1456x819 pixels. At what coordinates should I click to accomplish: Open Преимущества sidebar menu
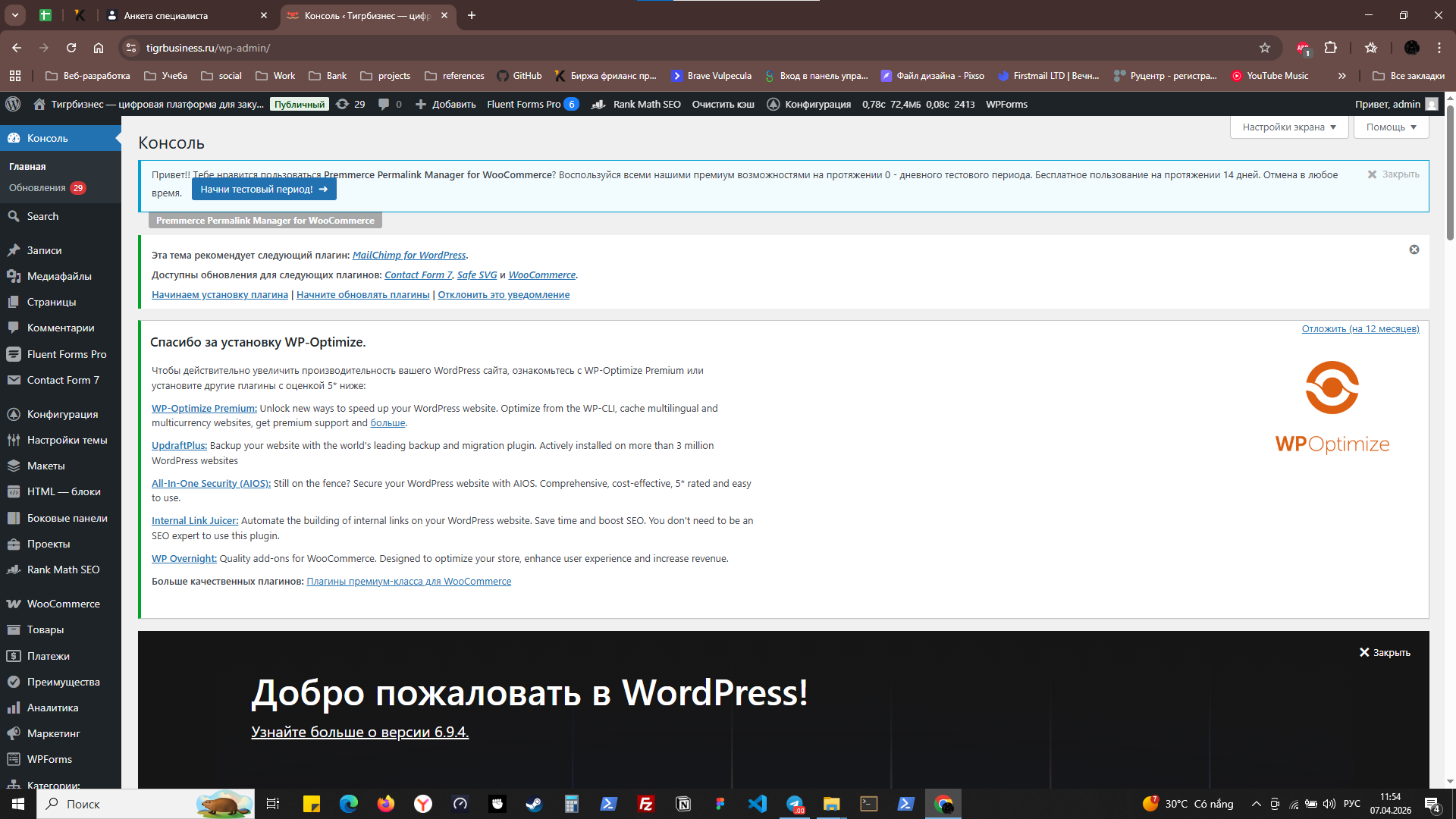pos(61,682)
